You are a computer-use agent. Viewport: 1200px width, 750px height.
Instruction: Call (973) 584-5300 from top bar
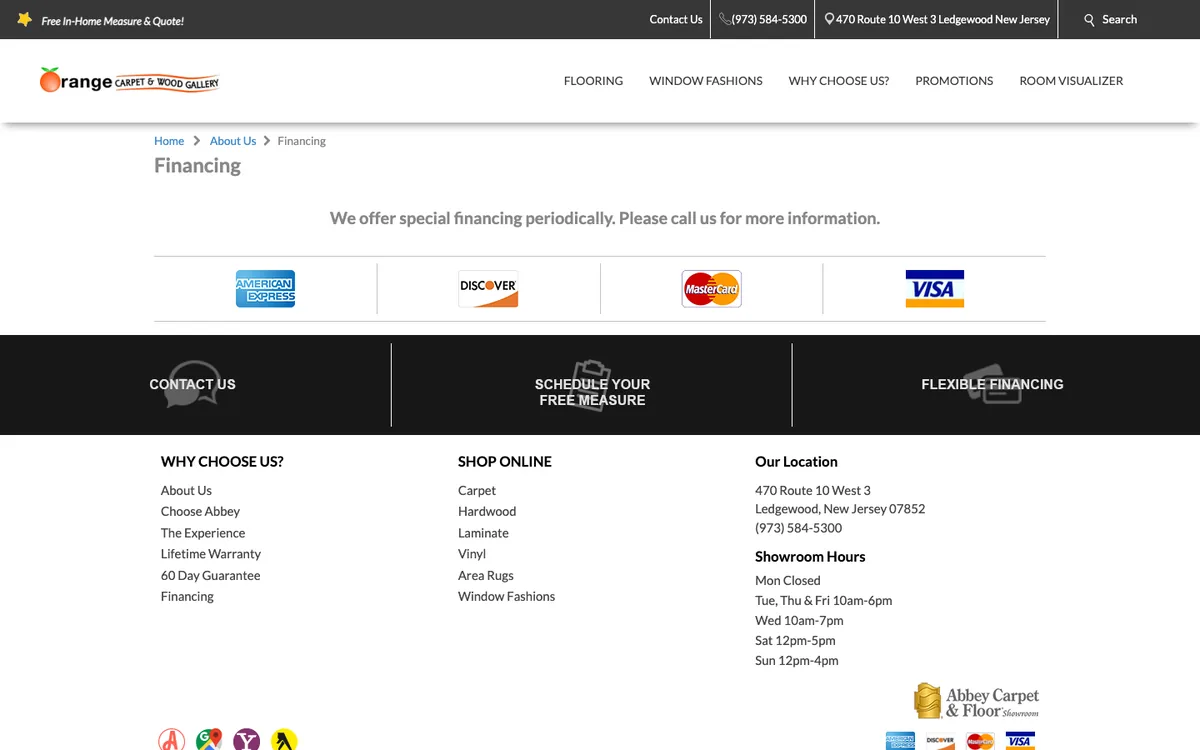point(769,19)
